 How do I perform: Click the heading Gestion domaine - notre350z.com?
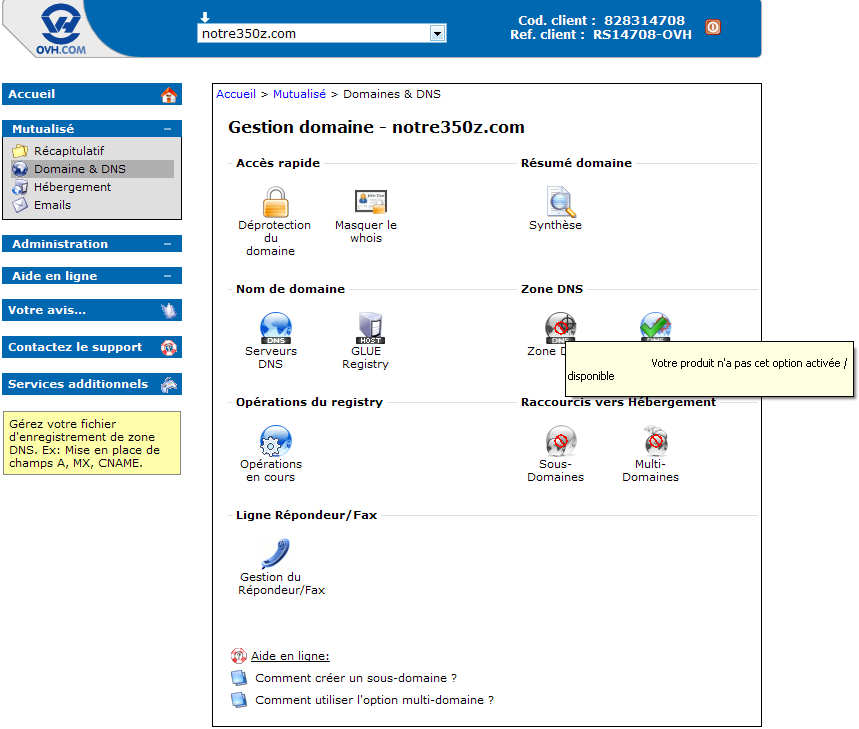[376, 127]
